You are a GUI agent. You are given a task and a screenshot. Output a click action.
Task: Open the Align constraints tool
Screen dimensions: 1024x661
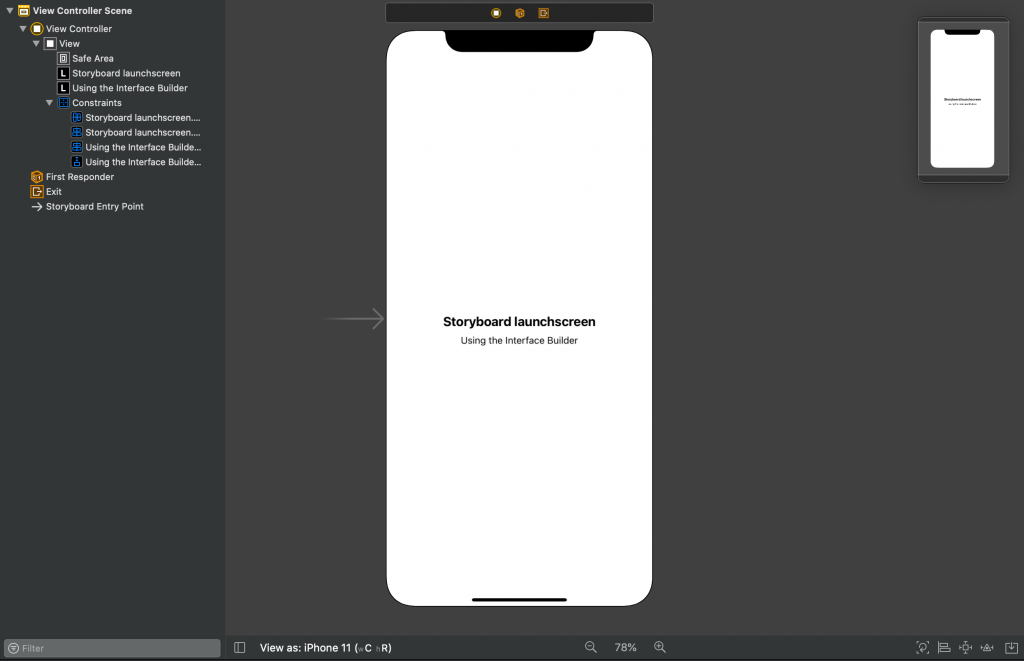click(x=944, y=648)
